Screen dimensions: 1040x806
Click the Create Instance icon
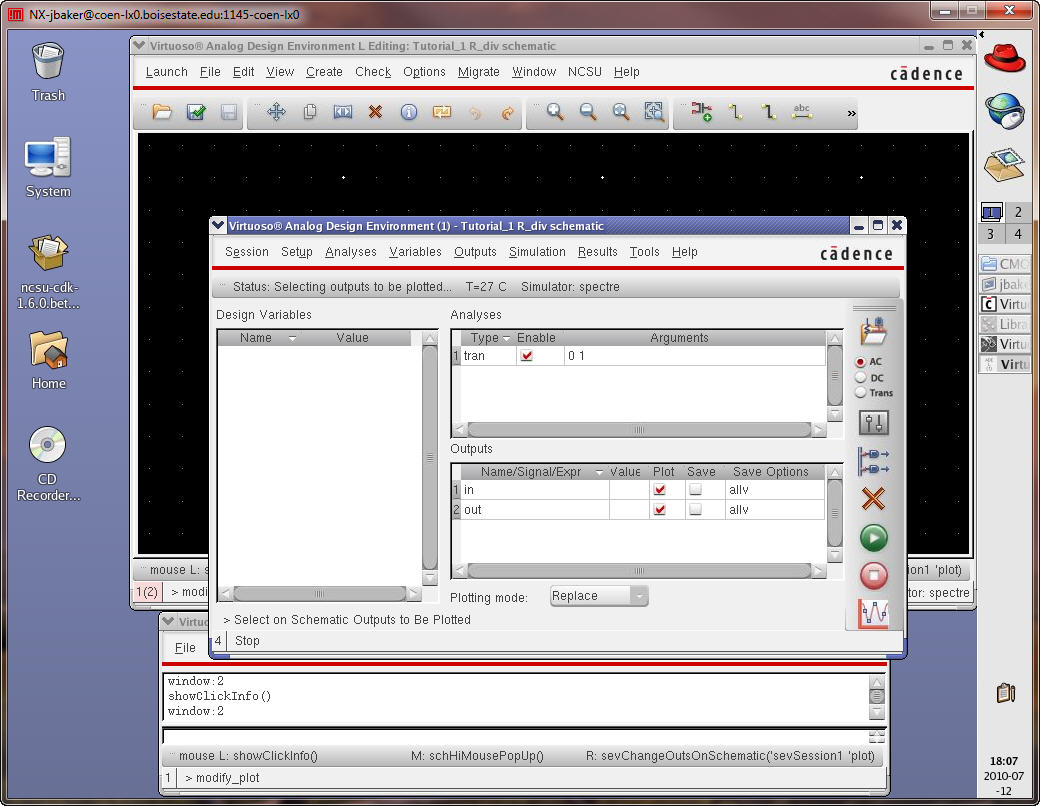pos(702,111)
